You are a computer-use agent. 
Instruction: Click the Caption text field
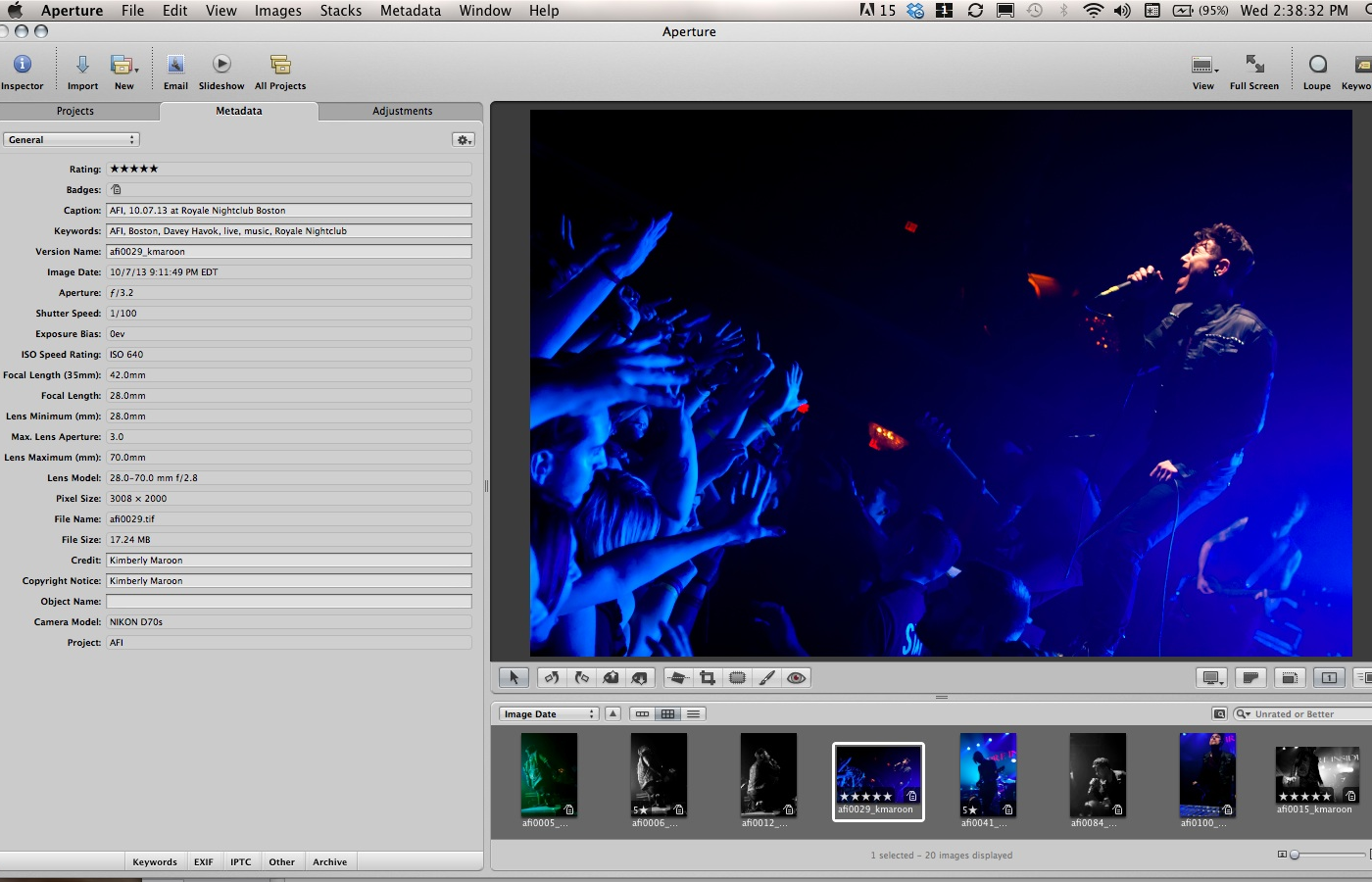[289, 210]
